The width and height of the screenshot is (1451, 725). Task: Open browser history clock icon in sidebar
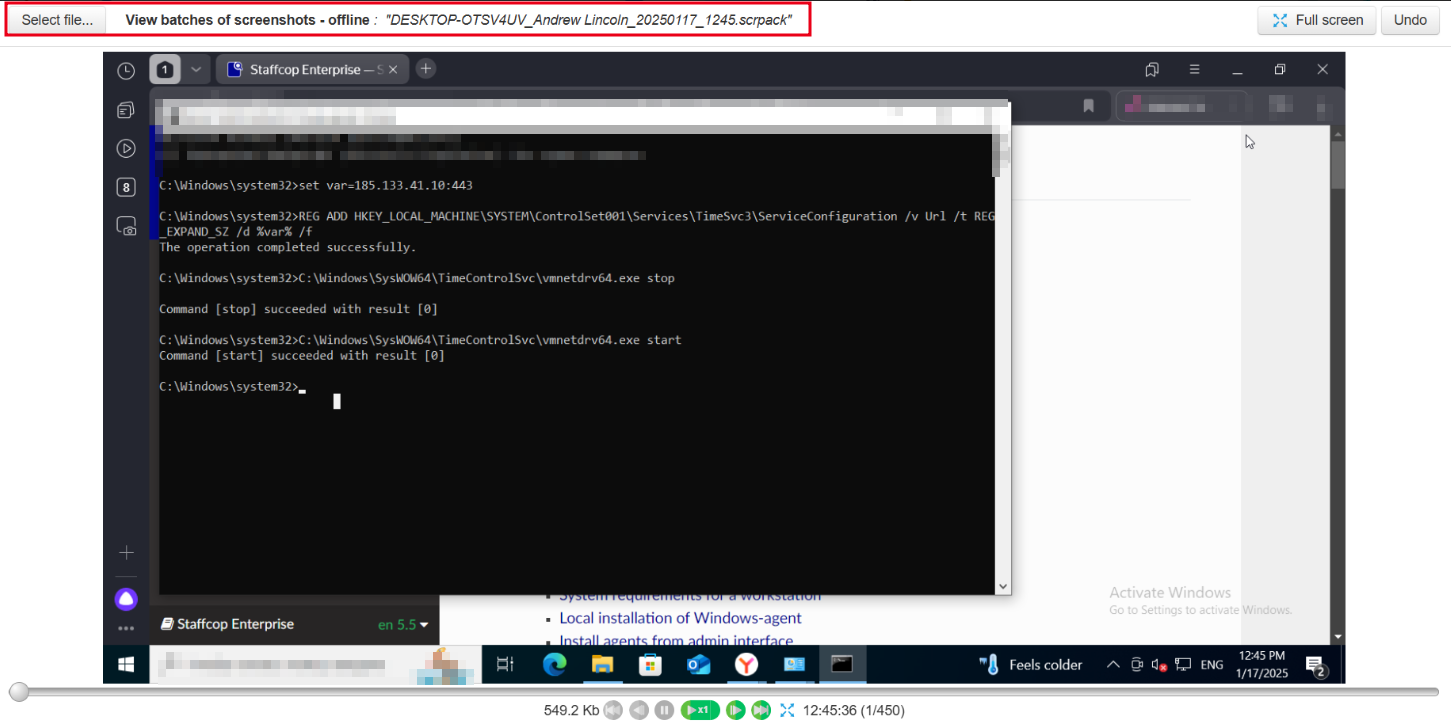click(x=126, y=71)
